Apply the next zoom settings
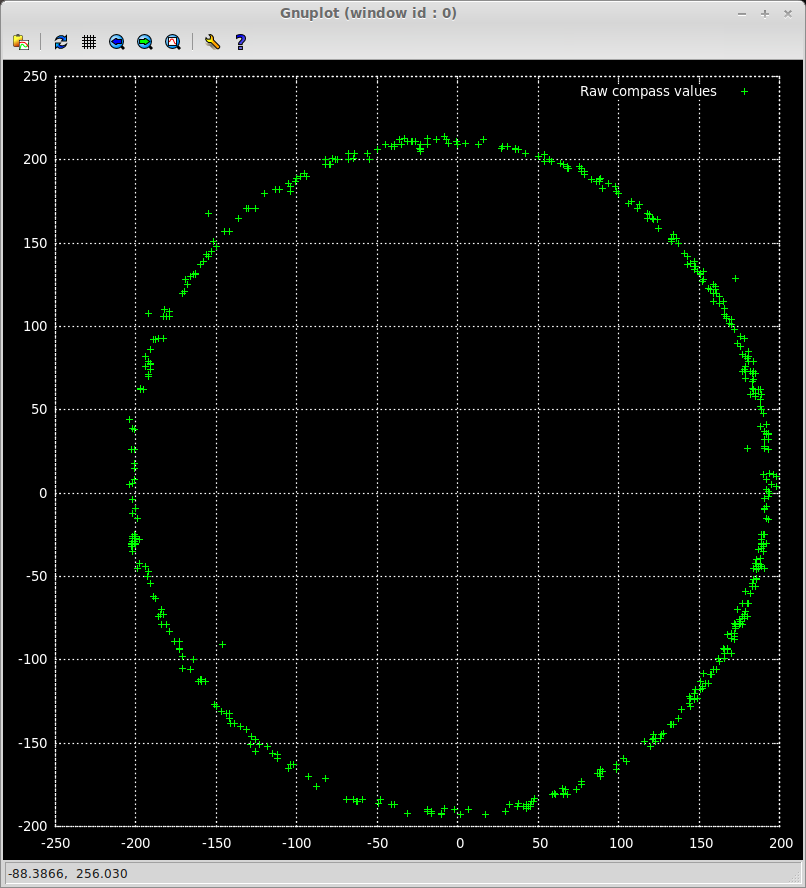Screen dimensions: 806x888 [x=145, y=42]
